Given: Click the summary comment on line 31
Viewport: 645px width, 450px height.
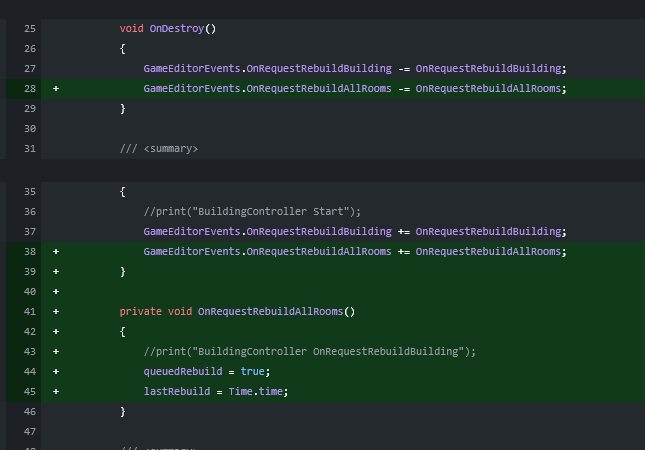Looking at the screenshot, I should pyautogui.click(x=159, y=149).
